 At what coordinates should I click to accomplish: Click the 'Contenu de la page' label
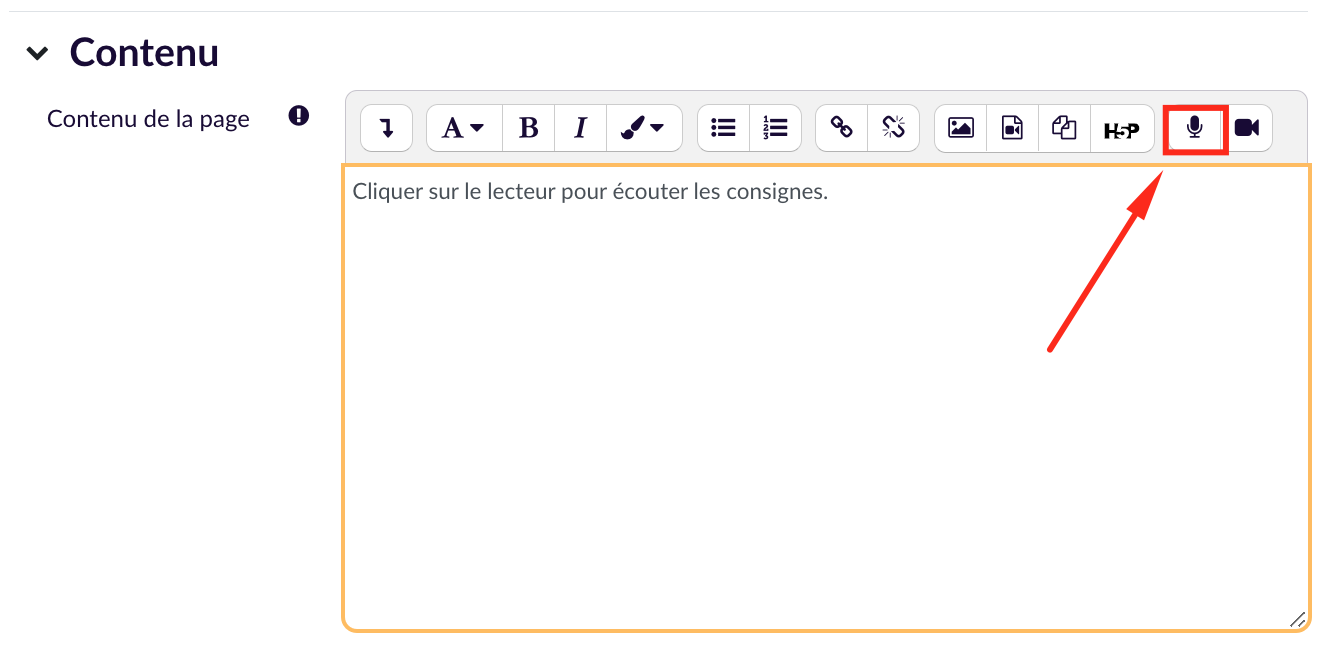click(x=148, y=119)
